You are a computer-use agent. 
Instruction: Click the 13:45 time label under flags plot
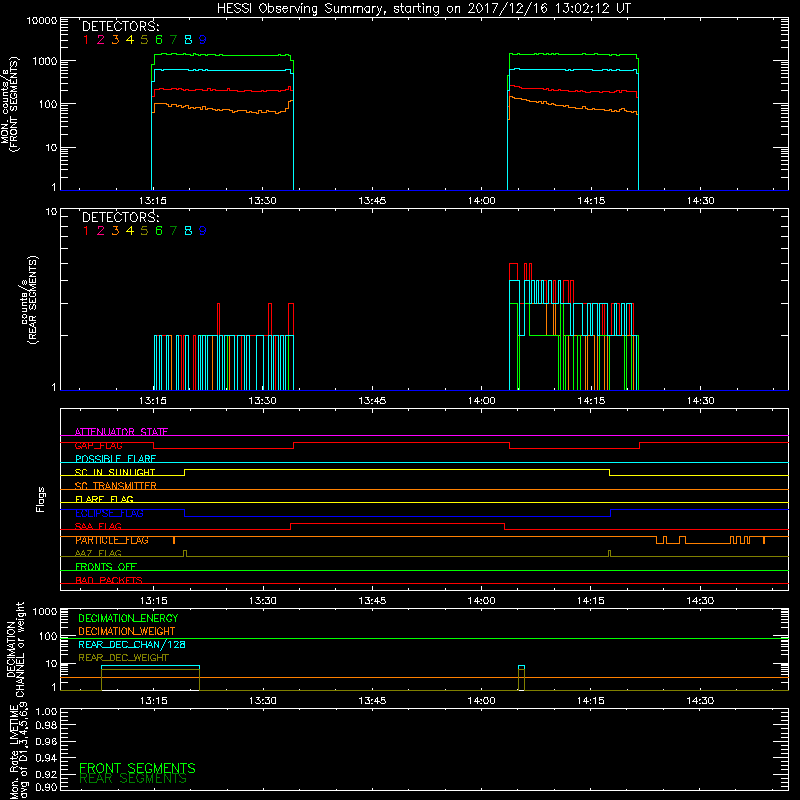click(372, 601)
